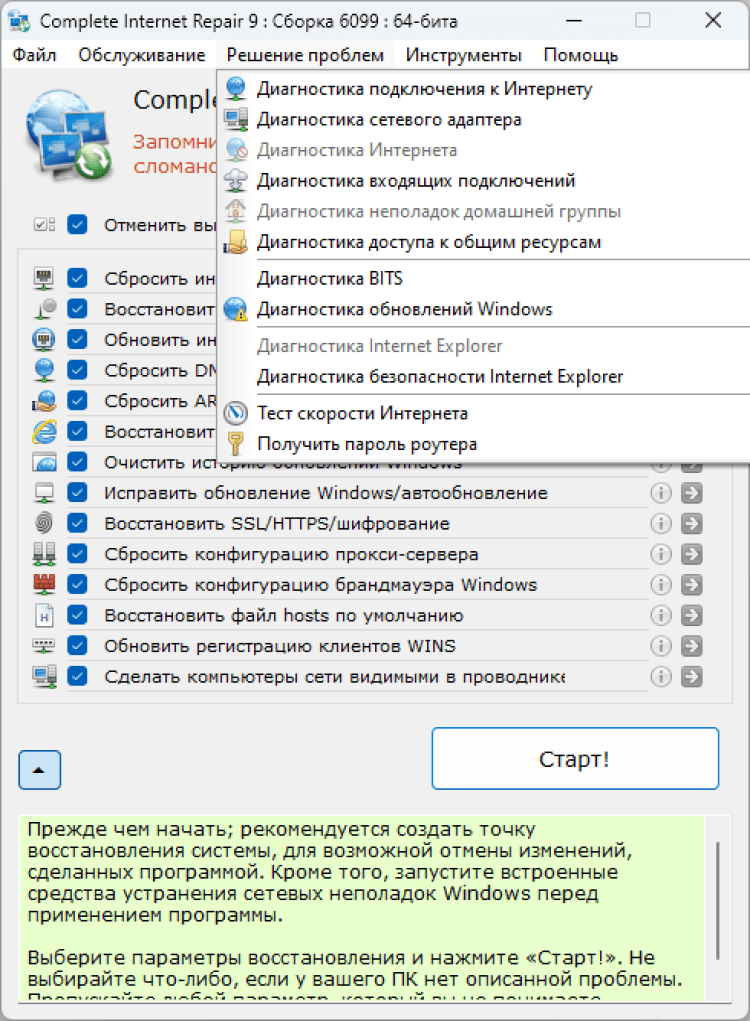Run arrow for Сделать компьютеры сети видимыми
Viewport: 750px width, 1021px height.
coord(691,677)
